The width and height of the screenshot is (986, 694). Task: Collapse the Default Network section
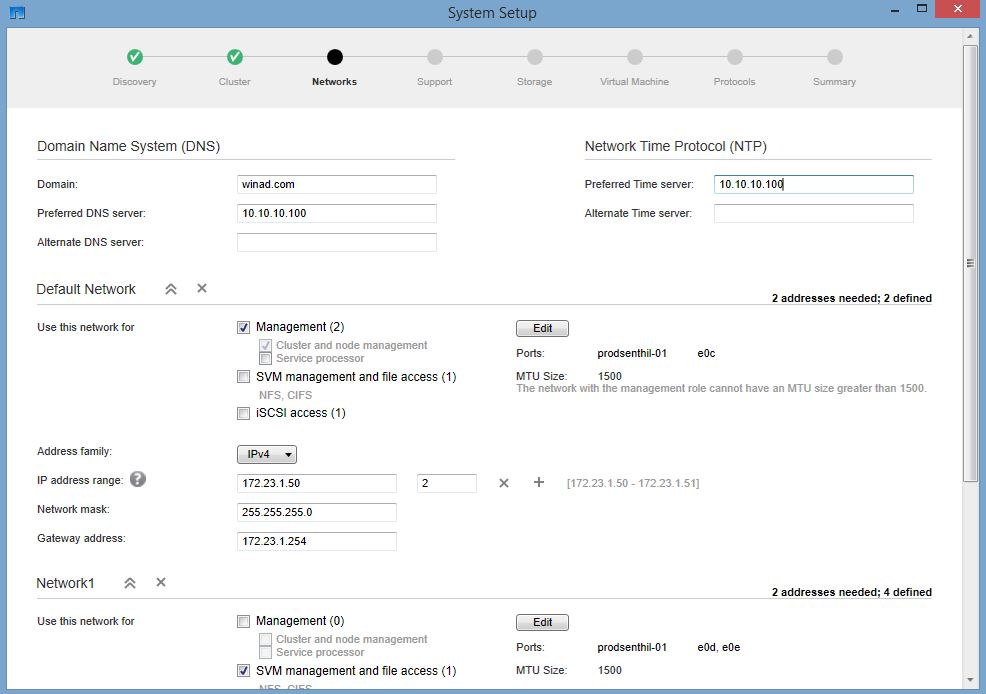(170, 288)
